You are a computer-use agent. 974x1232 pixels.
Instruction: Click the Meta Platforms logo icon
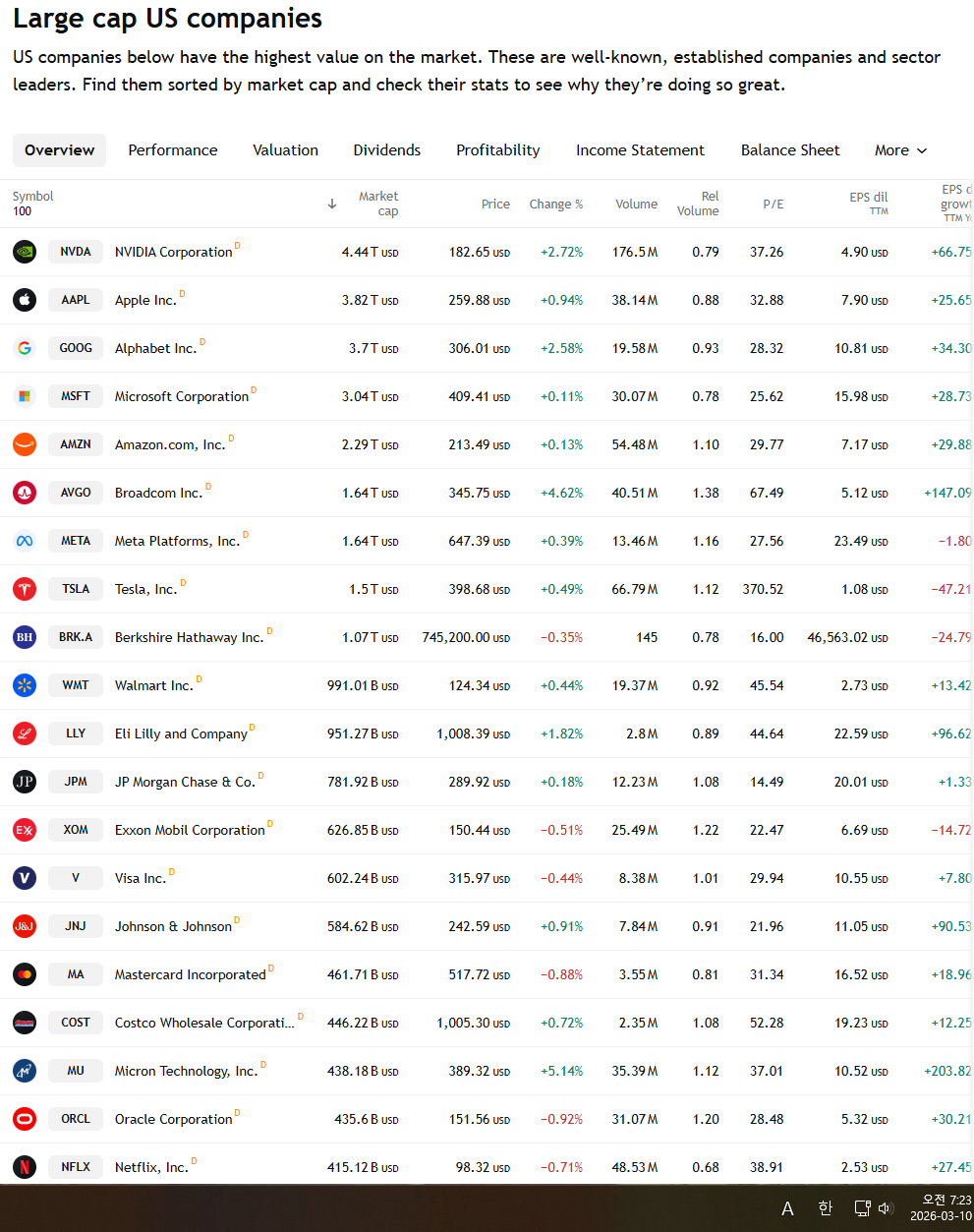[25, 541]
